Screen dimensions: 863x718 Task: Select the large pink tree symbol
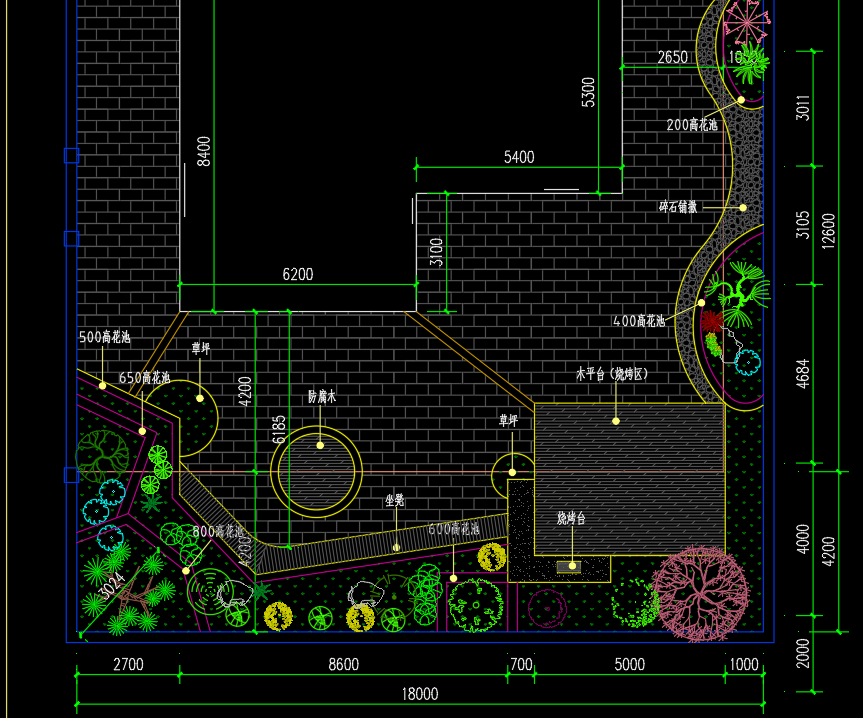tap(700, 594)
